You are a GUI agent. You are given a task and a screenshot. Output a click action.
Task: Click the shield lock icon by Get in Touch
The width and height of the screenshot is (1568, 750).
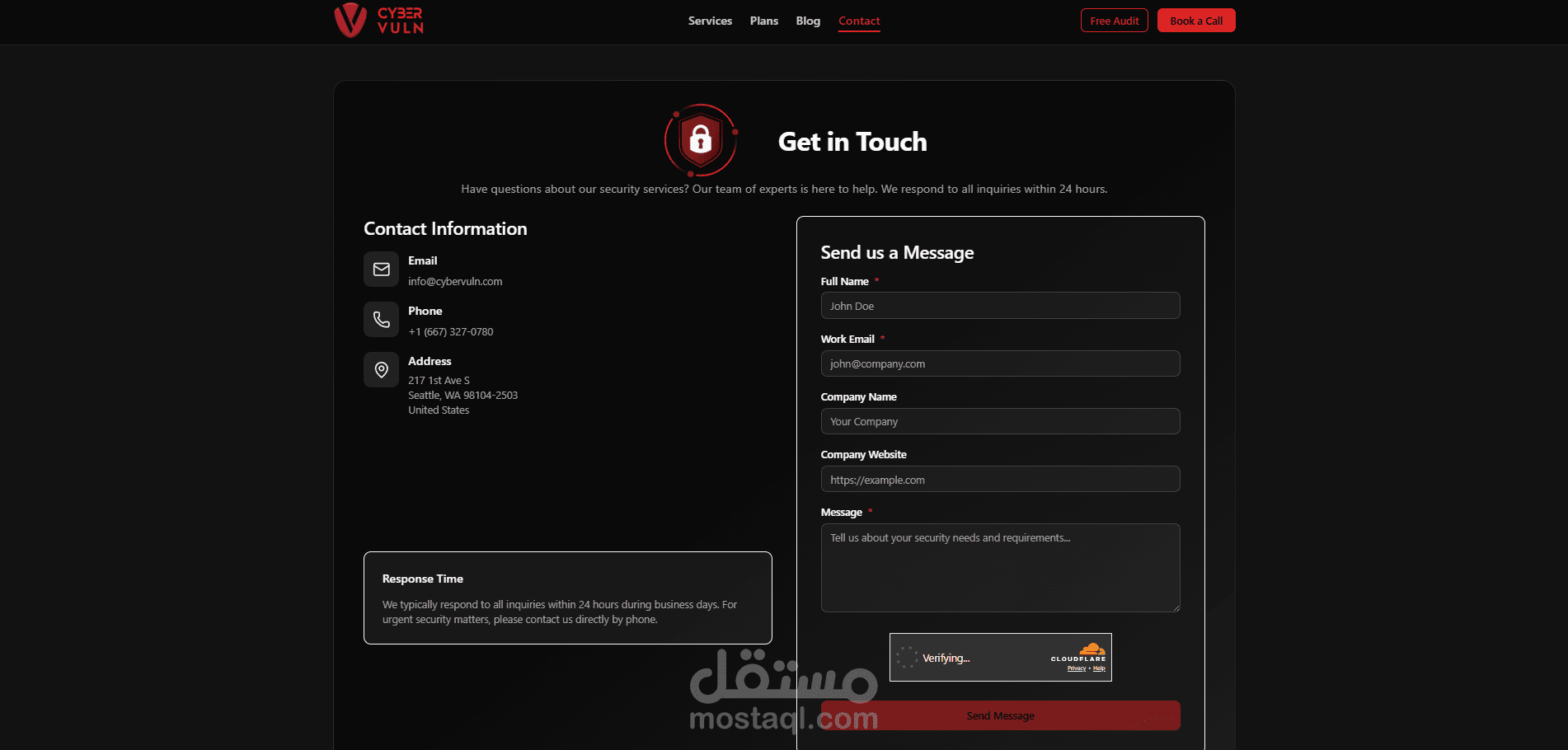[x=701, y=140]
